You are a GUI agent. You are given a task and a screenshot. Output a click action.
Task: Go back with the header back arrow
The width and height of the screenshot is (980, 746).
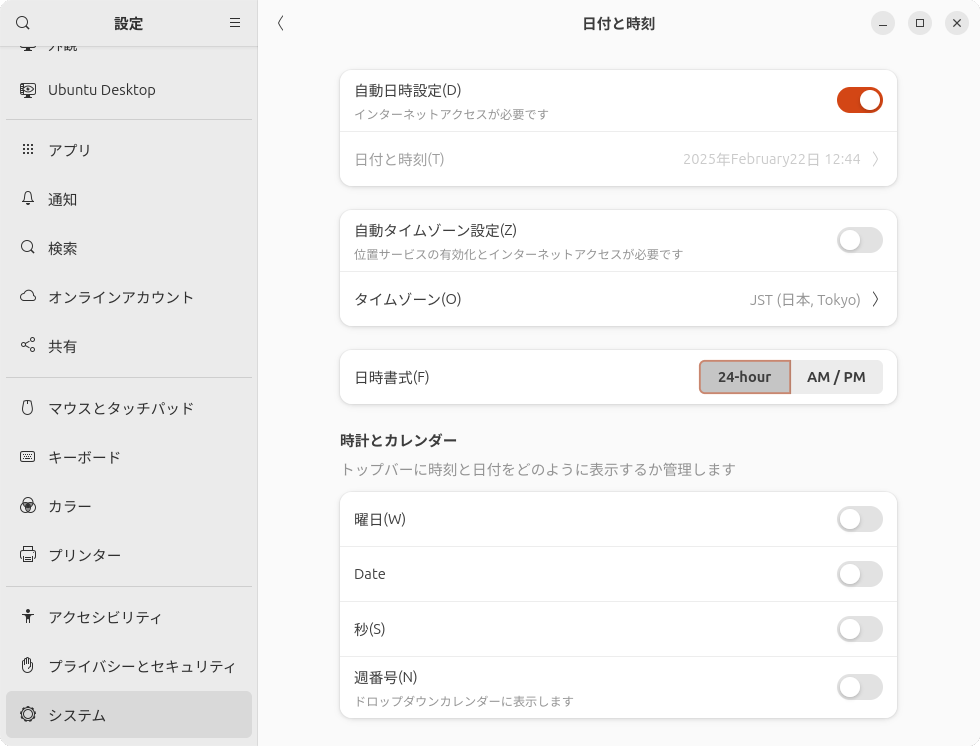281,23
